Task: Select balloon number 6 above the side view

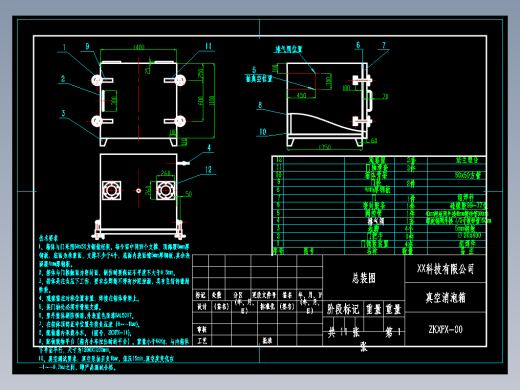Action: (358, 45)
